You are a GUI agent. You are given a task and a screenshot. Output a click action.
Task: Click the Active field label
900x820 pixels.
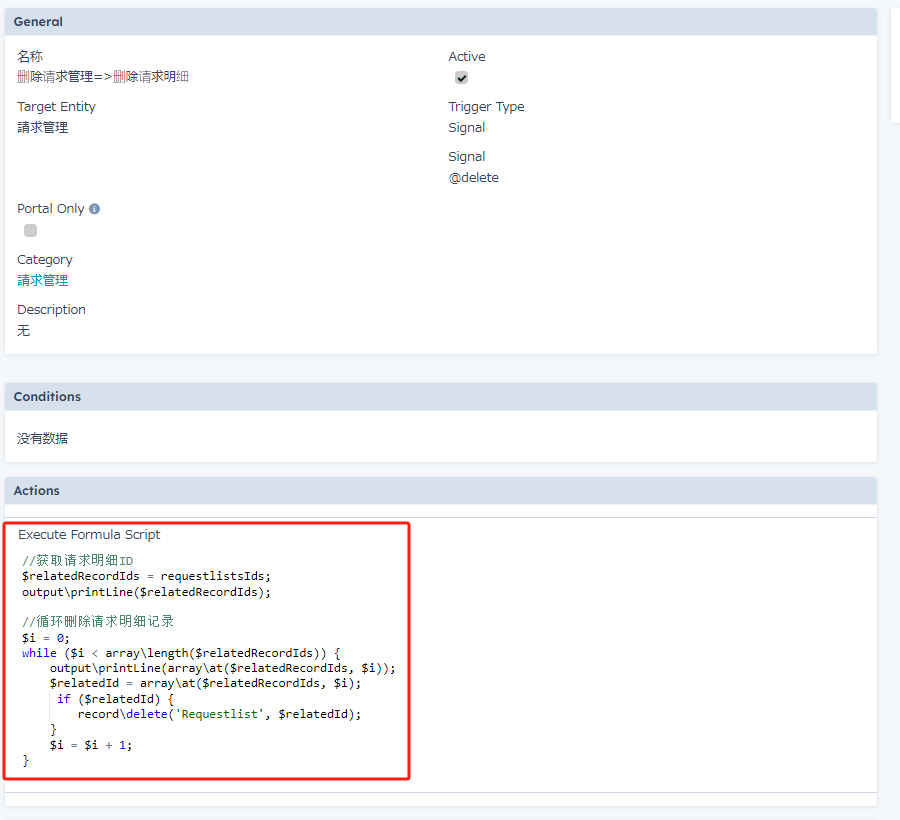click(x=467, y=57)
